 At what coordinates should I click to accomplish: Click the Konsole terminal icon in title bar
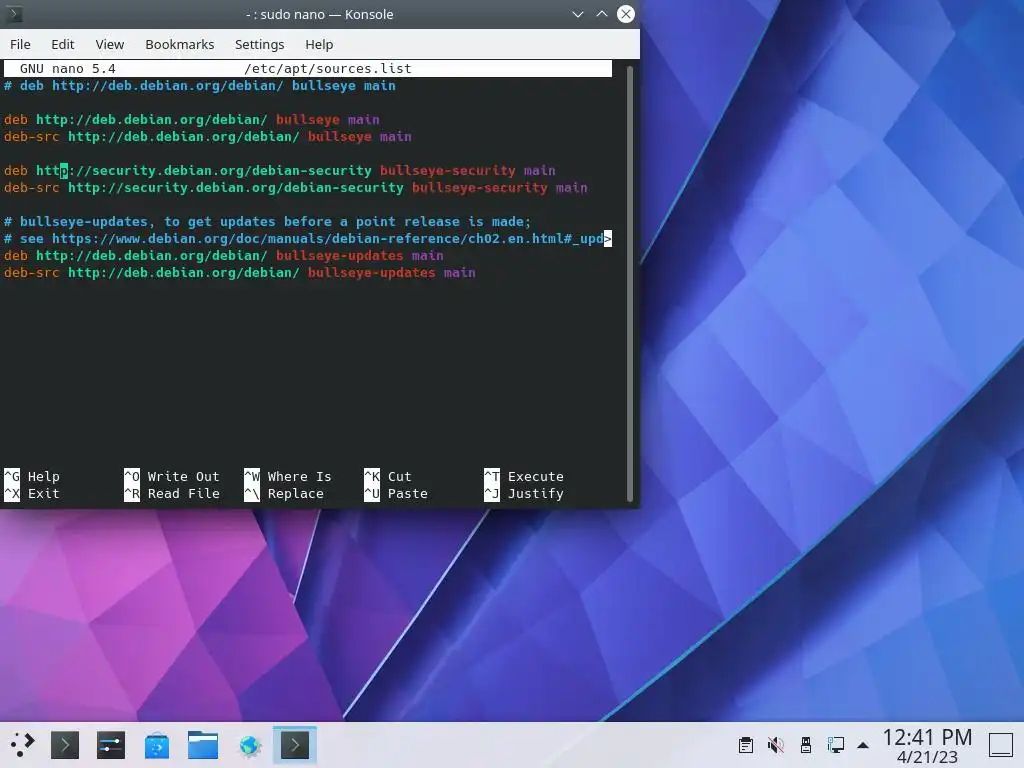click(x=14, y=14)
